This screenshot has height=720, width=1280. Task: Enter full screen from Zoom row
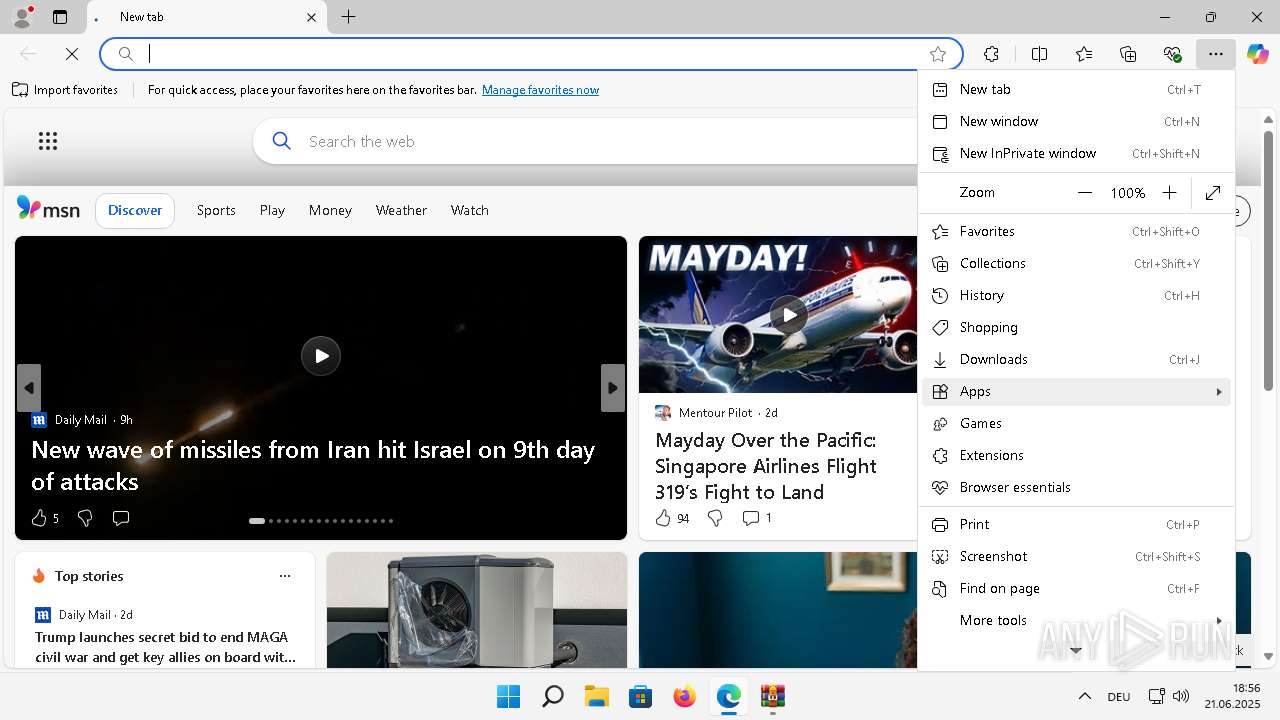(1213, 193)
